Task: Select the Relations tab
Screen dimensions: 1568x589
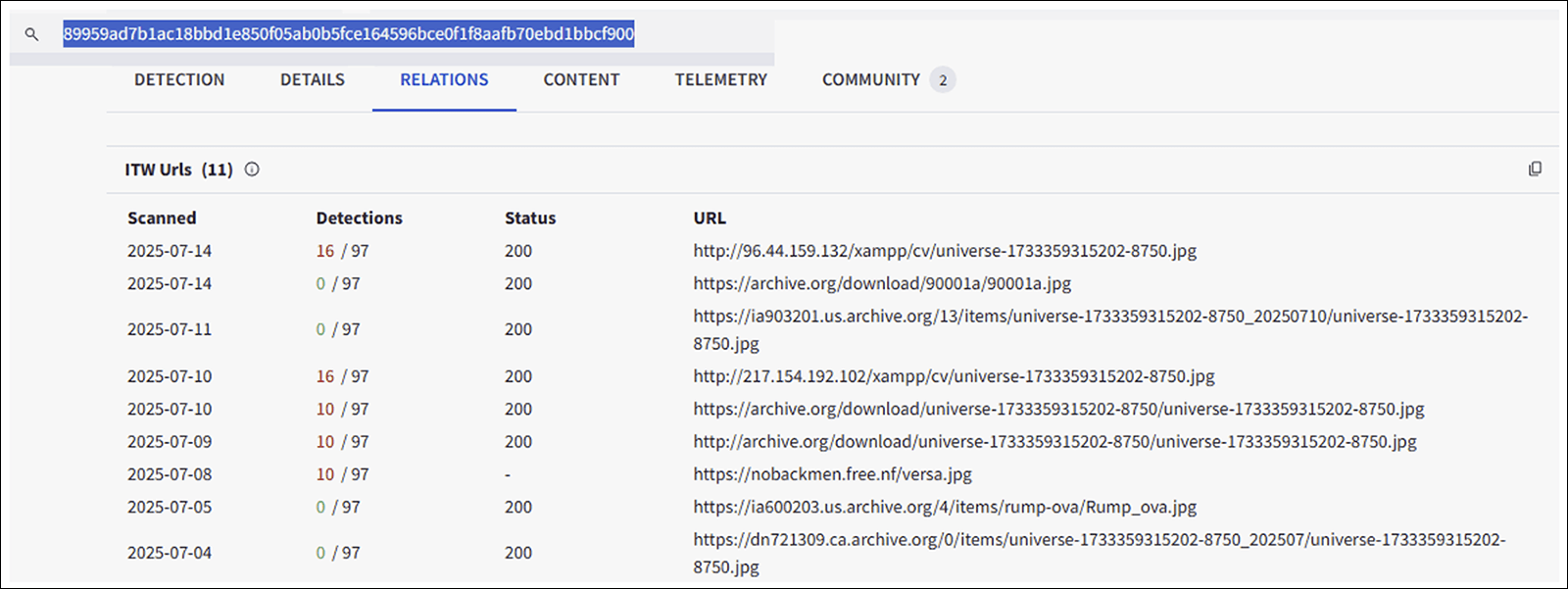Action: point(444,80)
